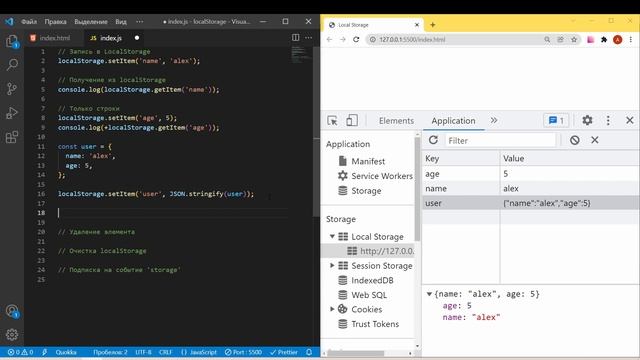Close the Local Storage browser tab
The height and width of the screenshot is (360, 640).
pos(417,25)
